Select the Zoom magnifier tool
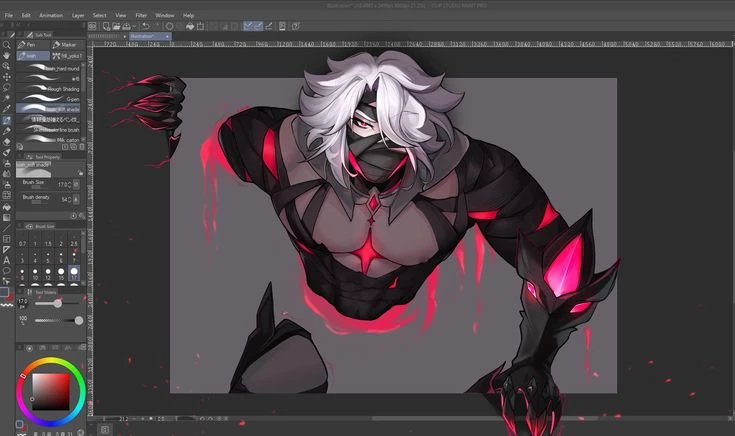735x436 pixels. click(x=7, y=45)
